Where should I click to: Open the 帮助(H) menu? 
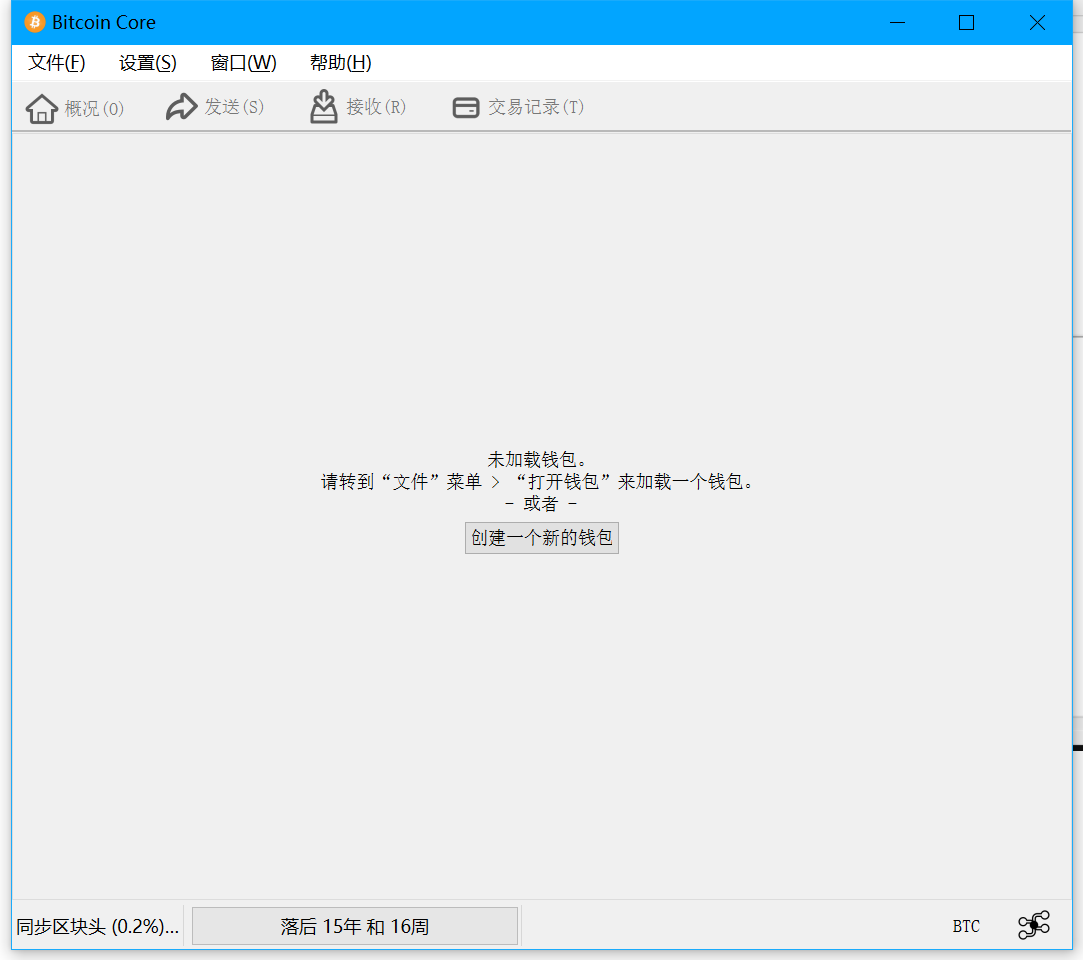pyautogui.click(x=341, y=63)
